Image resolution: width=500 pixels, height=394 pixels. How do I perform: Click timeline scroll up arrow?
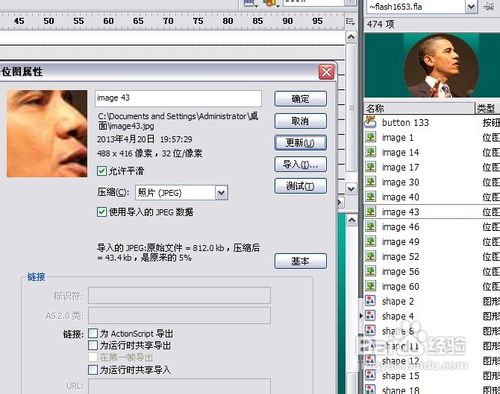pyautogui.click(x=351, y=36)
